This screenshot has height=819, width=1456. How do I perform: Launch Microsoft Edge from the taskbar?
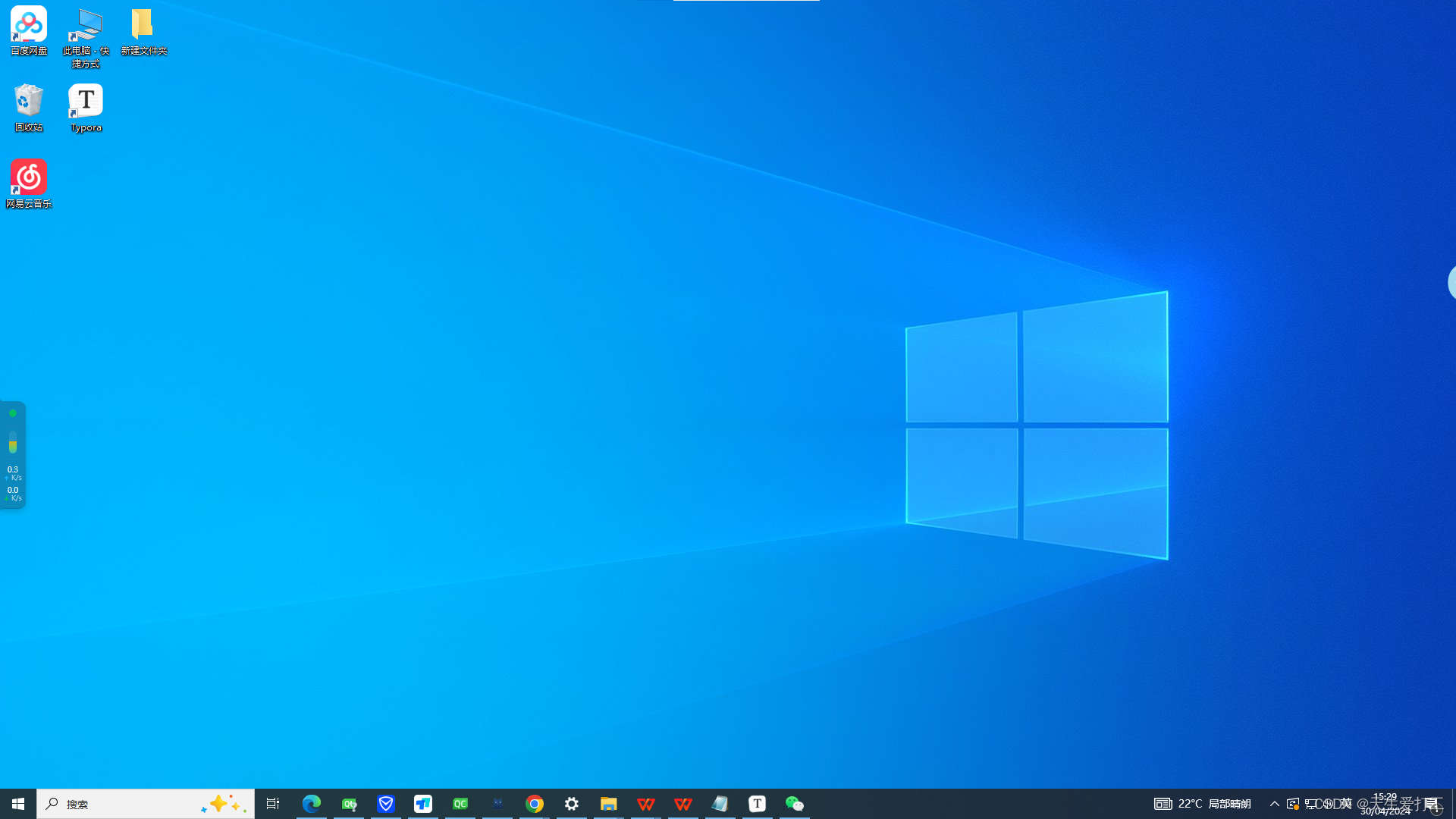tap(312, 804)
